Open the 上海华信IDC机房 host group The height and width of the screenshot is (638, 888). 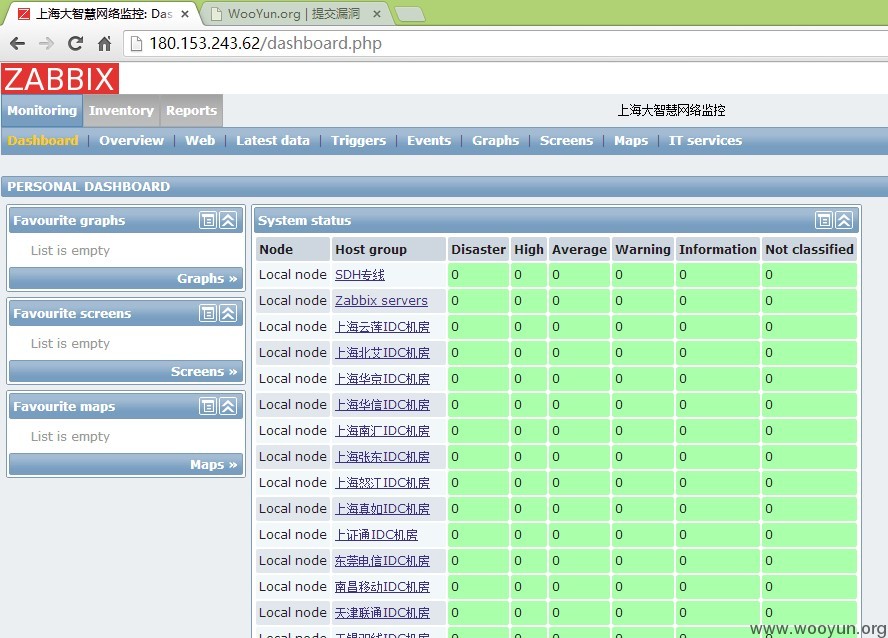[382, 405]
